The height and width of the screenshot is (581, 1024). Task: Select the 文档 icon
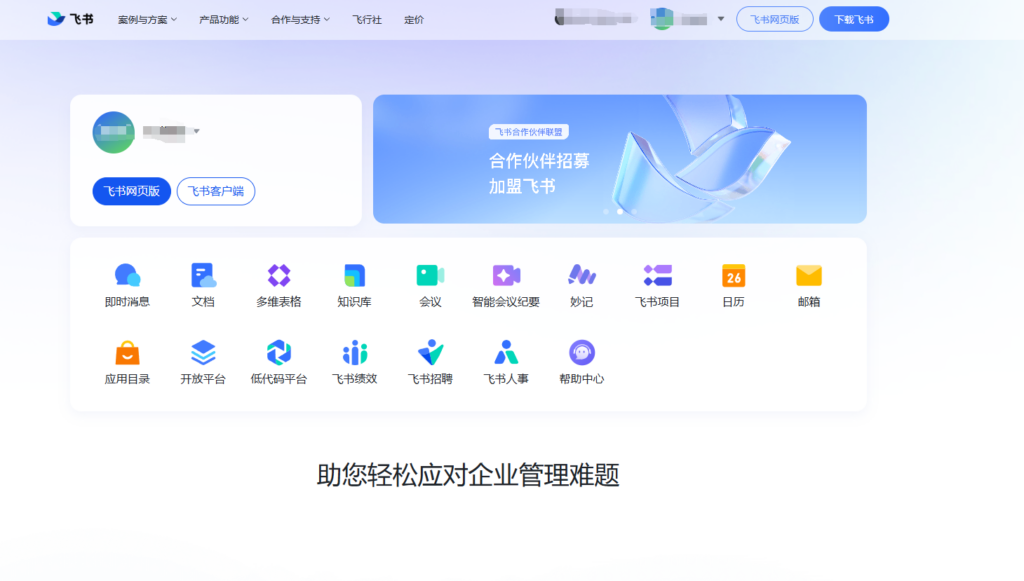[x=202, y=277]
